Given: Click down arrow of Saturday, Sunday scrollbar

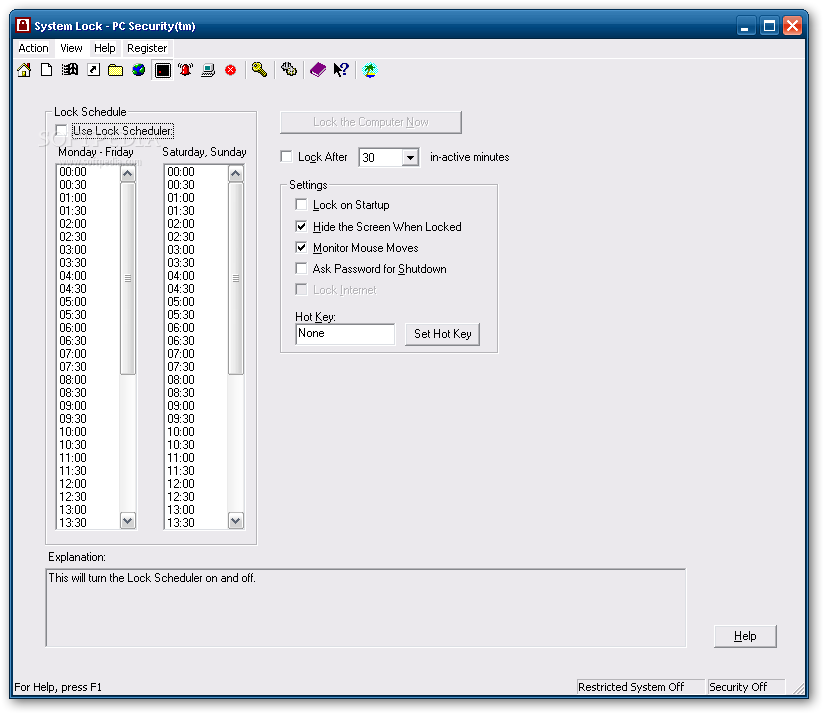Looking at the screenshot, I should point(236,521).
